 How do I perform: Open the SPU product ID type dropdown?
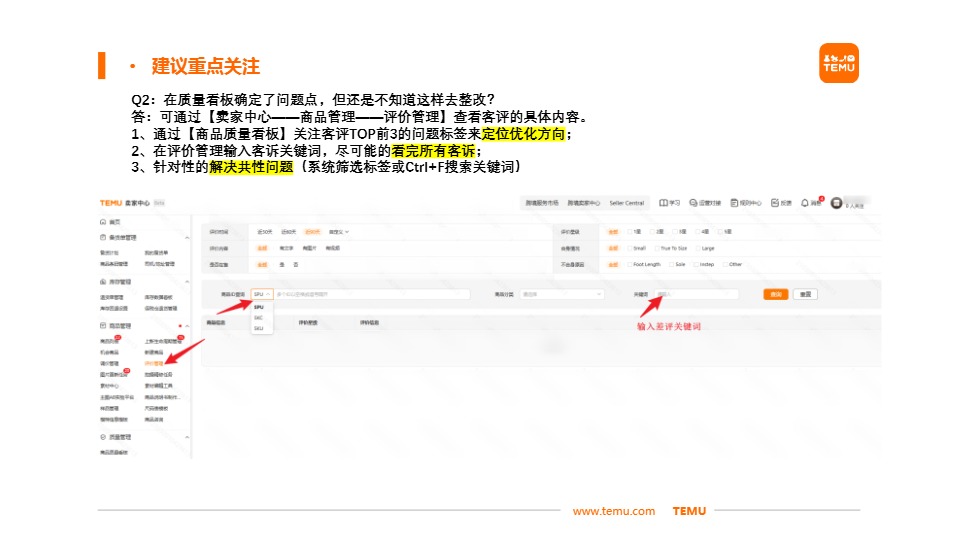click(x=262, y=294)
